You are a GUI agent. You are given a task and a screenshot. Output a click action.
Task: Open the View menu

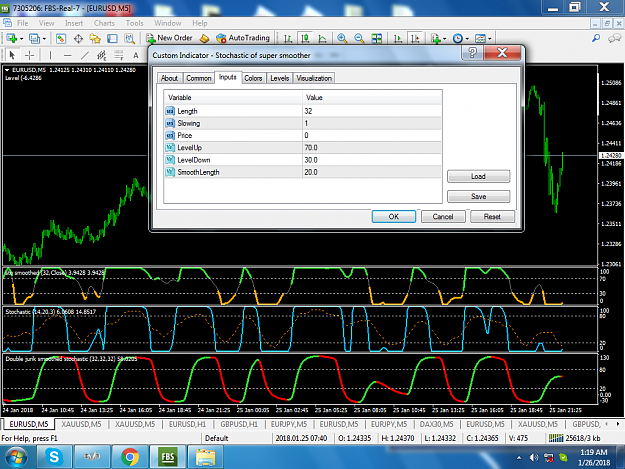click(x=47, y=23)
